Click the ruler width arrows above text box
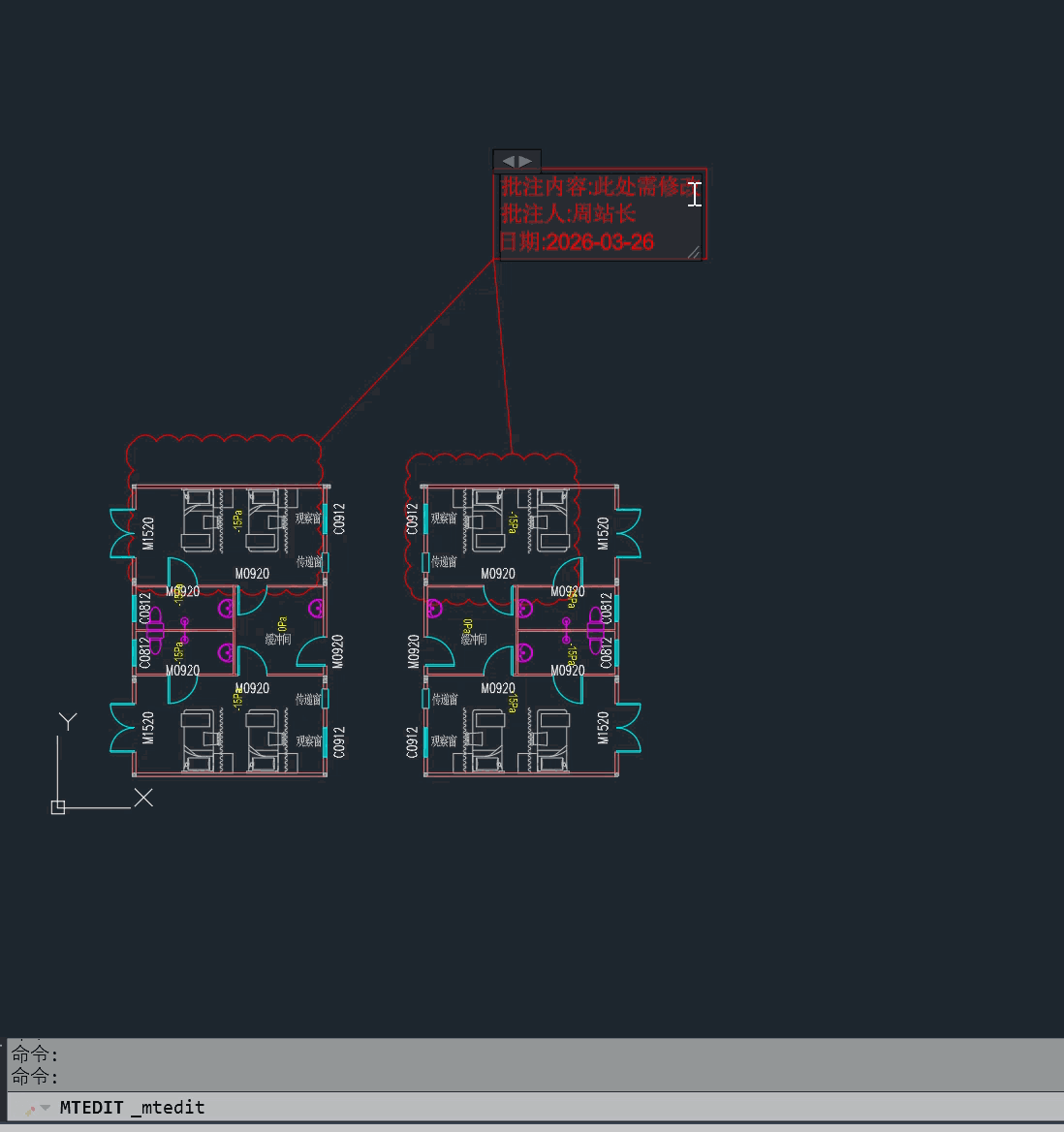The width and height of the screenshot is (1064, 1132). [516, 161]
